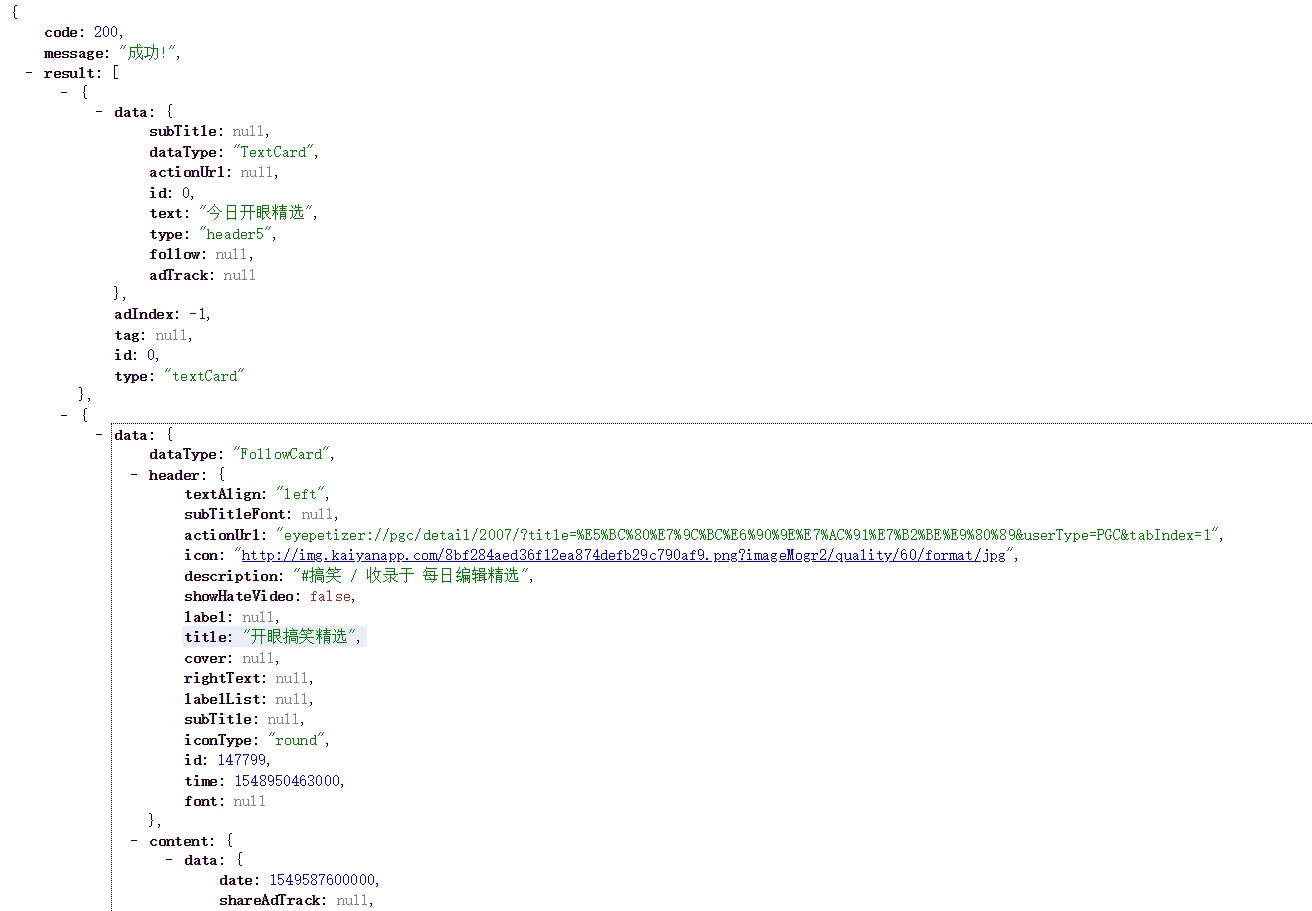Select the type value "header5"
Viewport: 1312px width, 911px height.
pos(236,234)
